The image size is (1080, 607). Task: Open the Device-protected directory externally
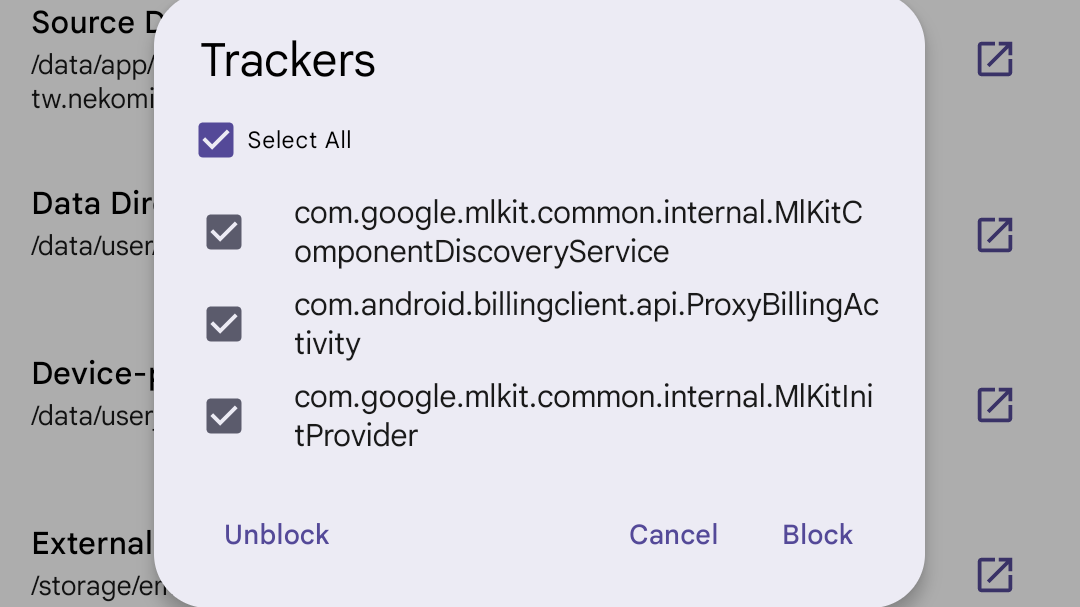click(994, 405)
